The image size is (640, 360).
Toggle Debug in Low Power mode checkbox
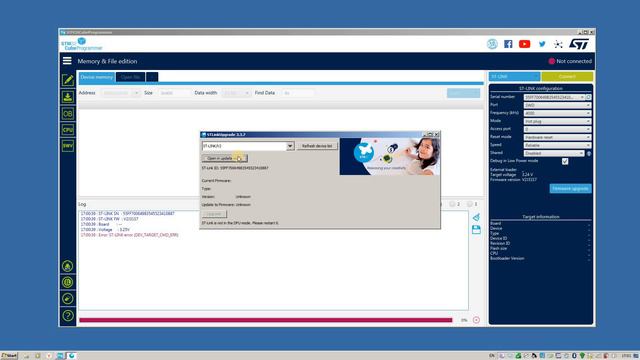click(x=565, y=161)
